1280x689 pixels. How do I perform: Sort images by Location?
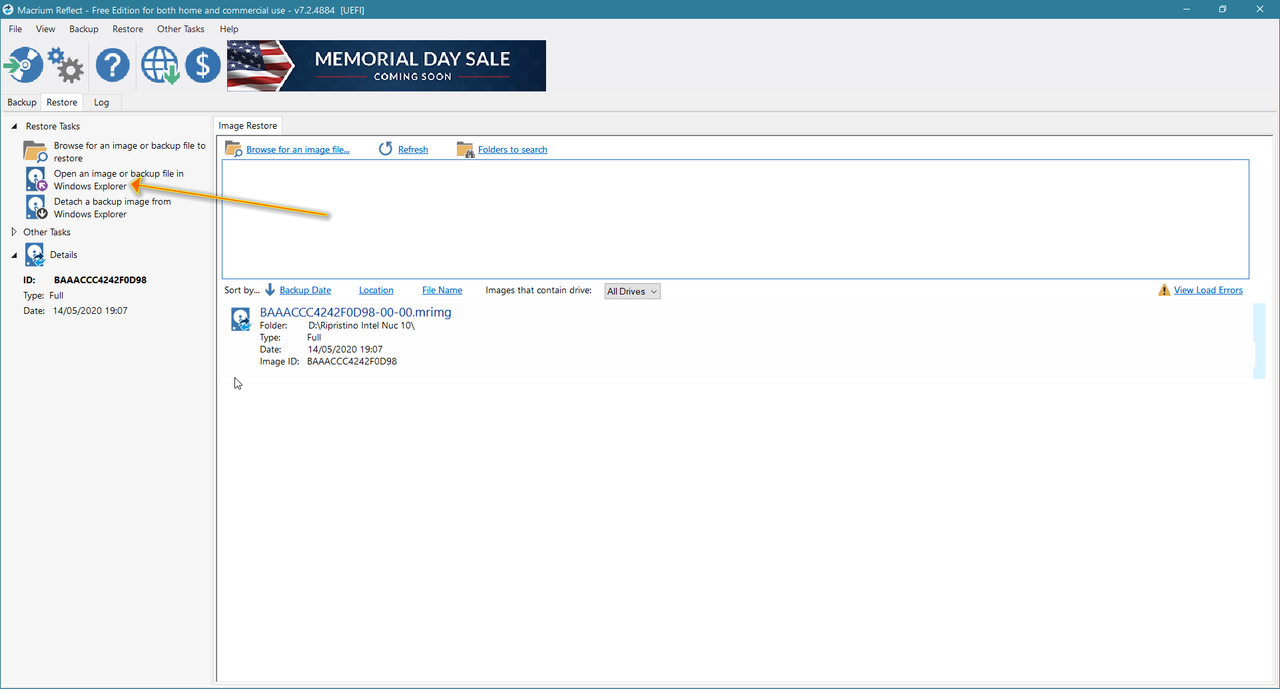tap(376, 290)
